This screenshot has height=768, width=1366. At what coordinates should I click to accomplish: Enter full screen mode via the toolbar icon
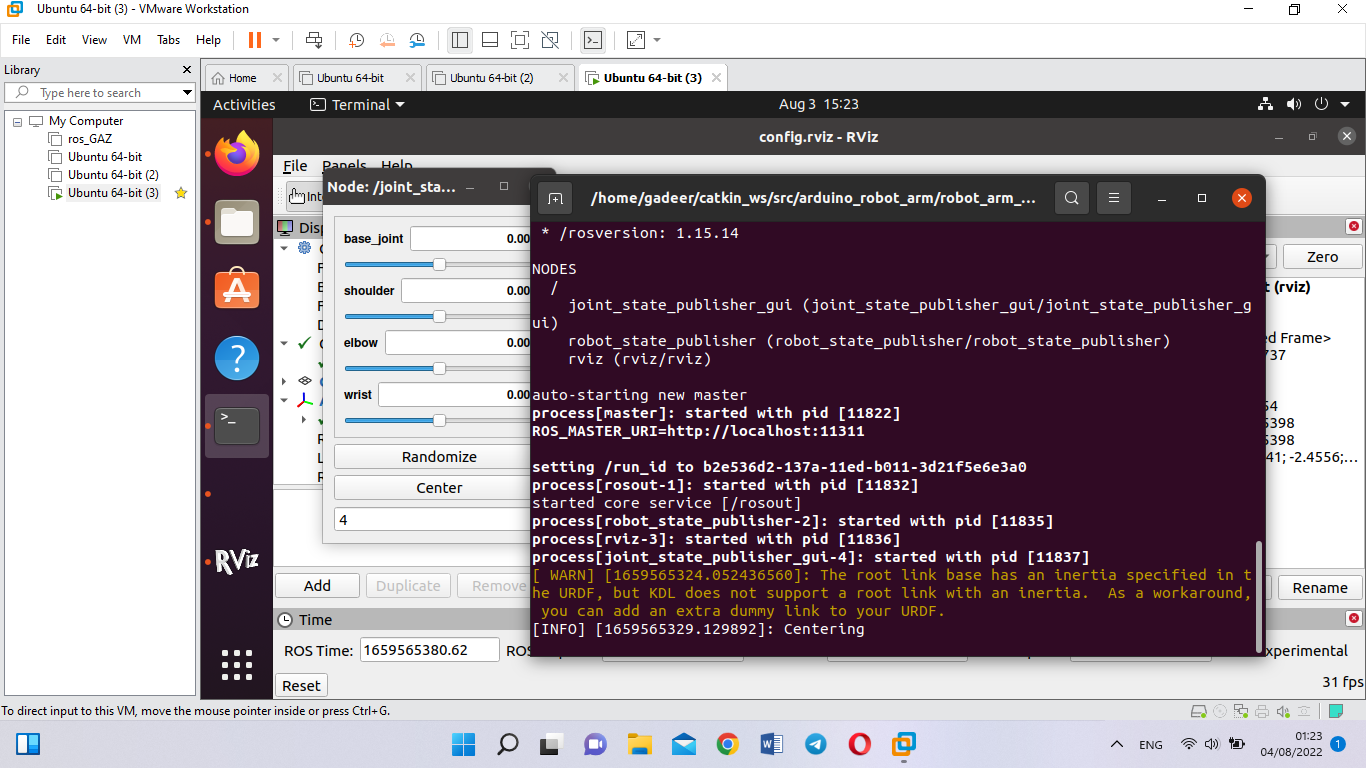point(519,40)
